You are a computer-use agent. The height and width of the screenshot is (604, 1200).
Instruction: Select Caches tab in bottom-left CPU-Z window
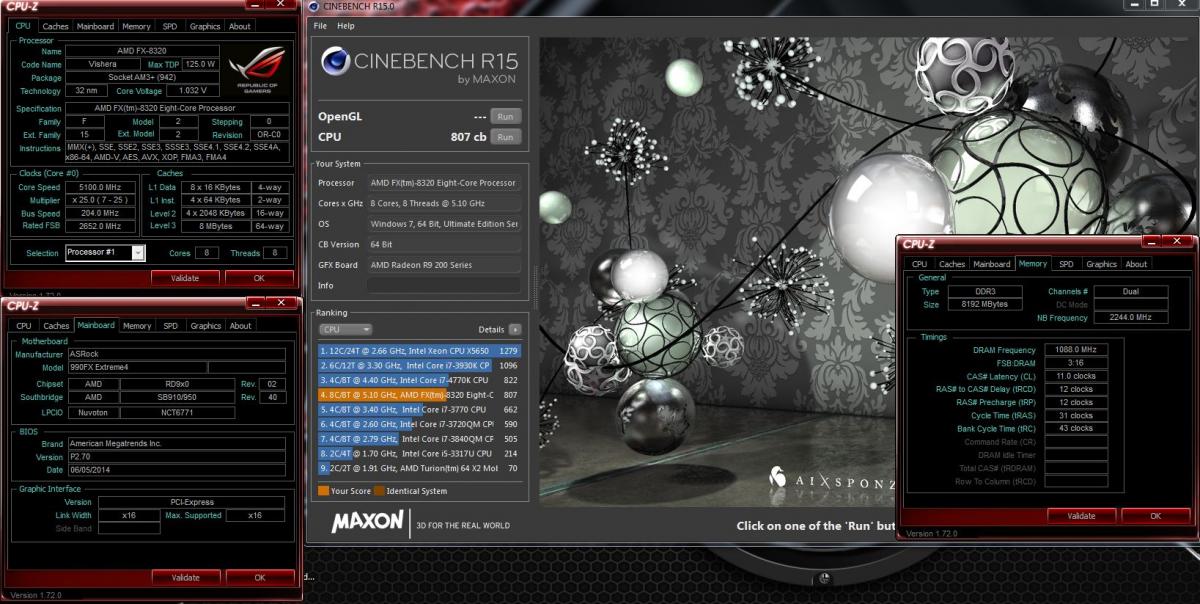[56, 325]
